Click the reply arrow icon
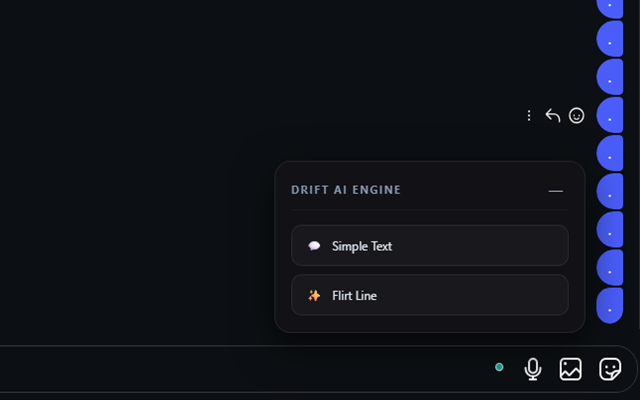Image resolution: width=640 pixels, height=400 pixels. pyautogui.click(x=553, y=116)
